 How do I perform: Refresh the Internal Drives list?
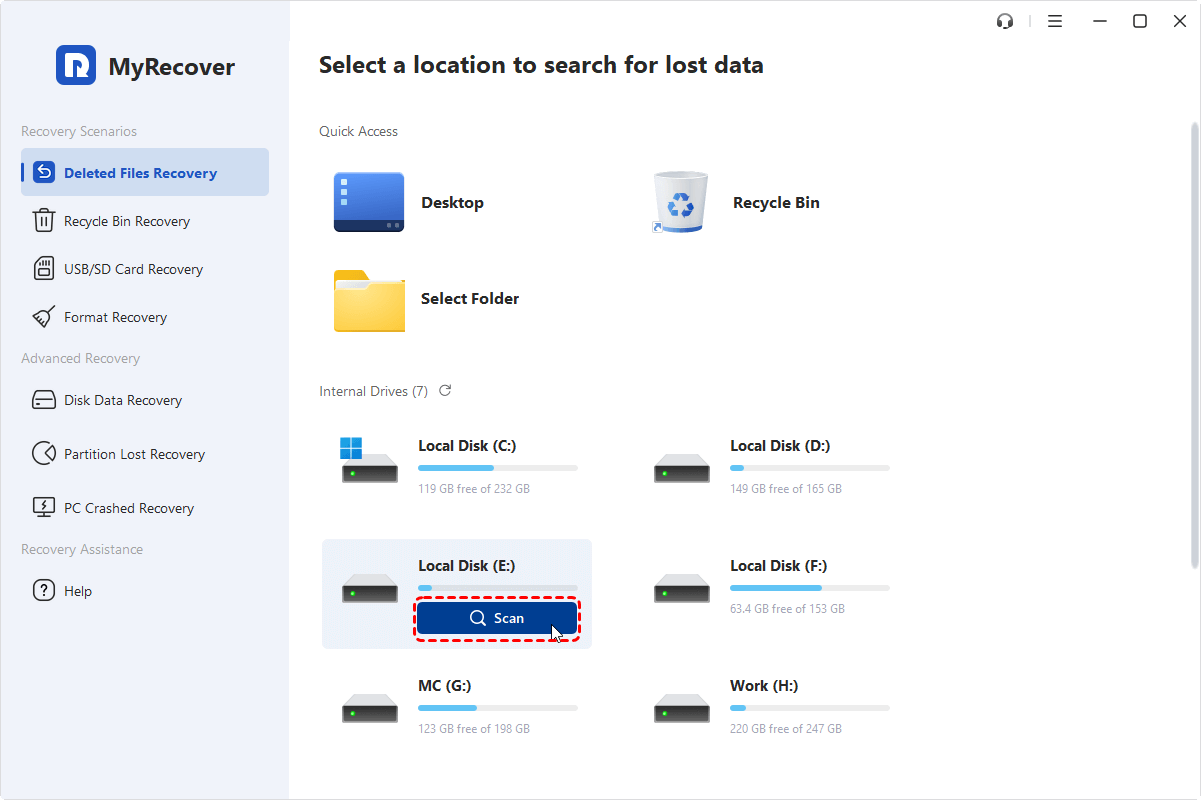pos(445,391)
